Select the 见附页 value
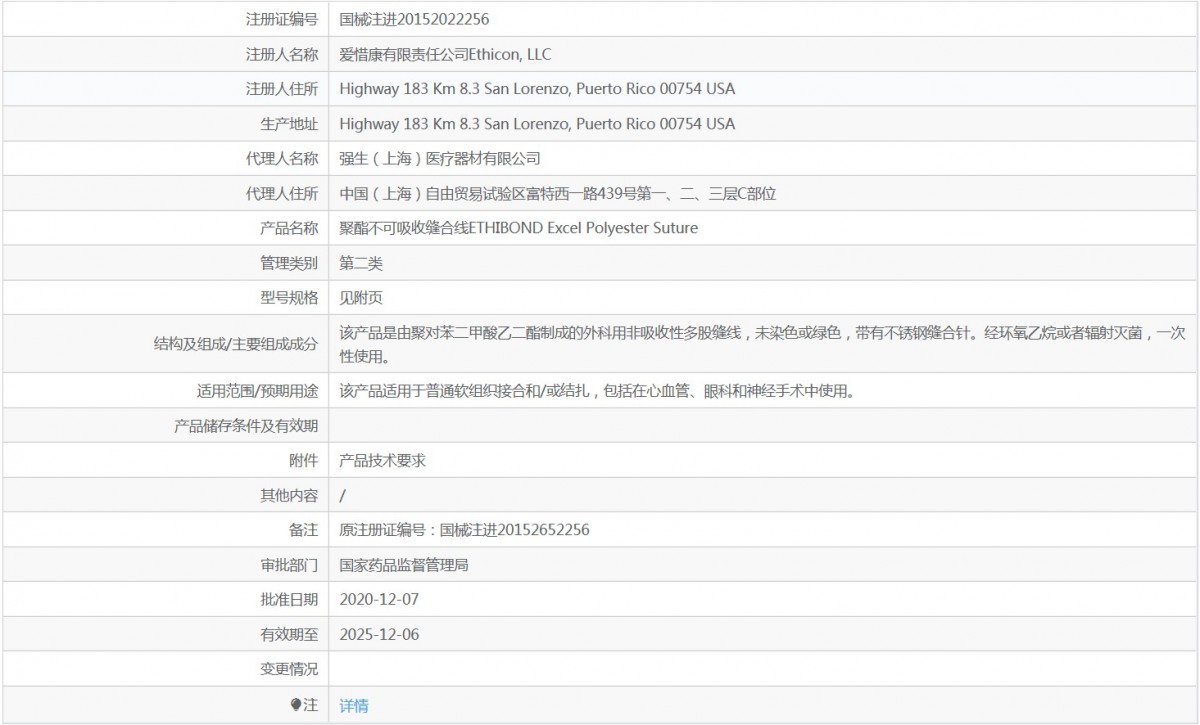1200x725 pixels. pos(361,297)
